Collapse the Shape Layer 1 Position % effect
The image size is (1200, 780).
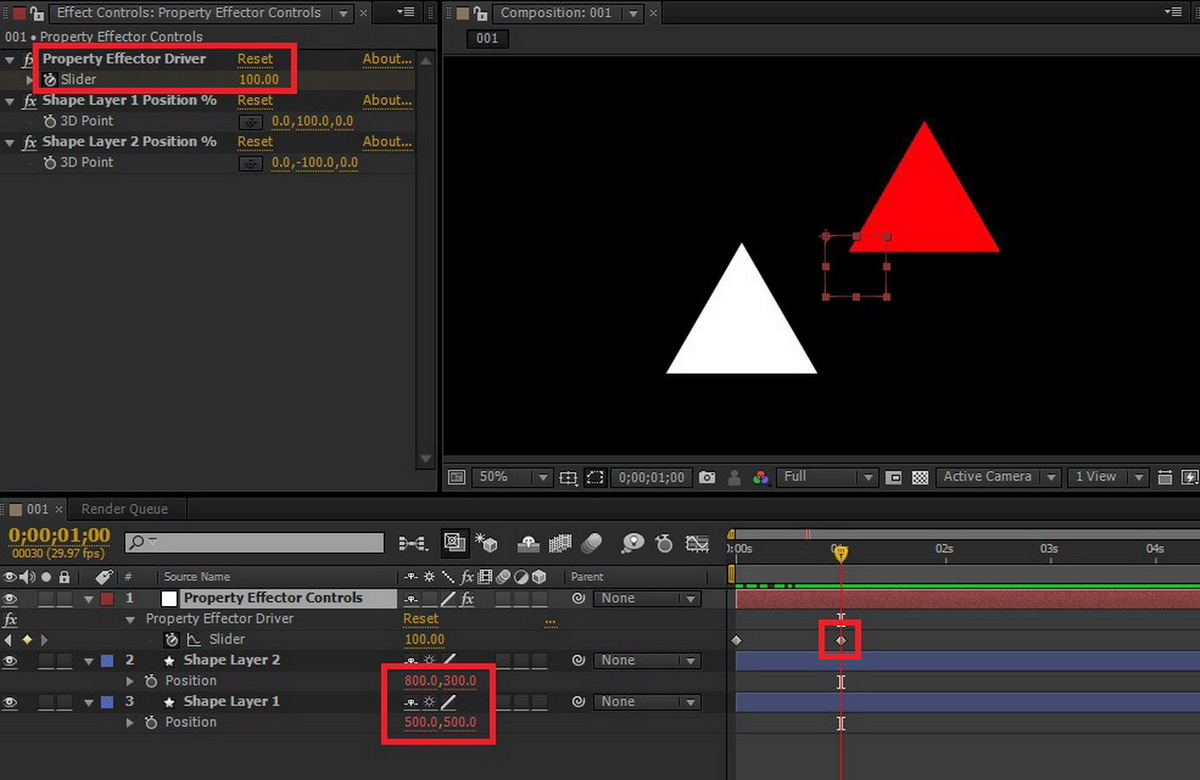(10, 101)
